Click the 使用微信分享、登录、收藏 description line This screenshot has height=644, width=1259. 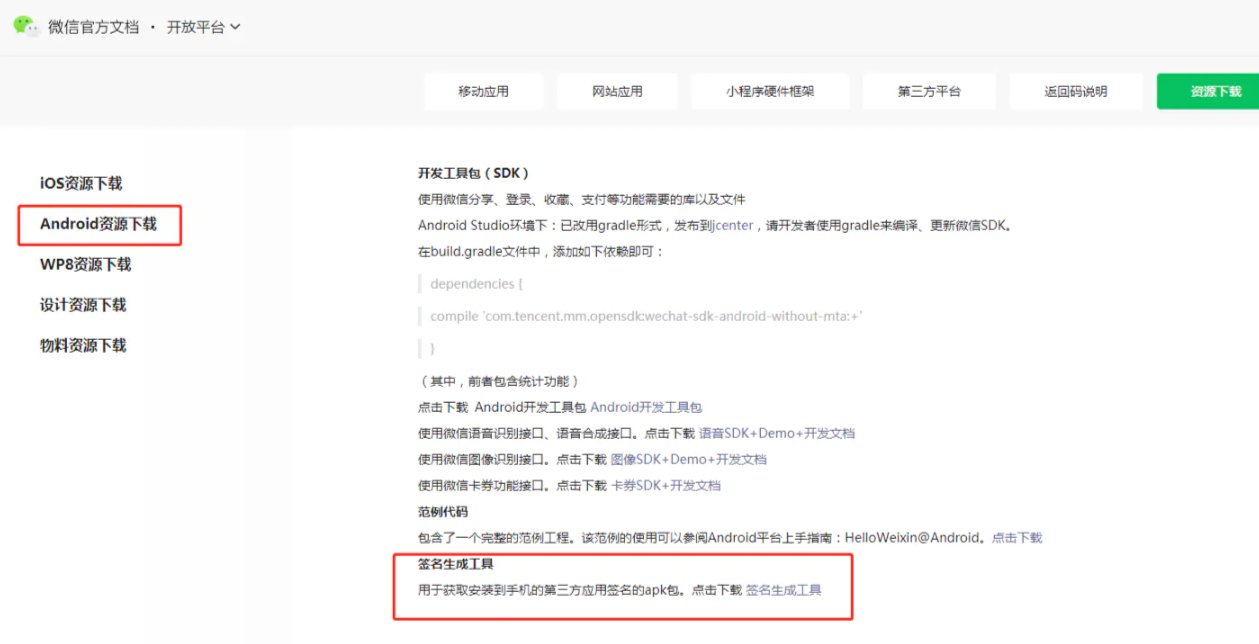pos(582,199)
